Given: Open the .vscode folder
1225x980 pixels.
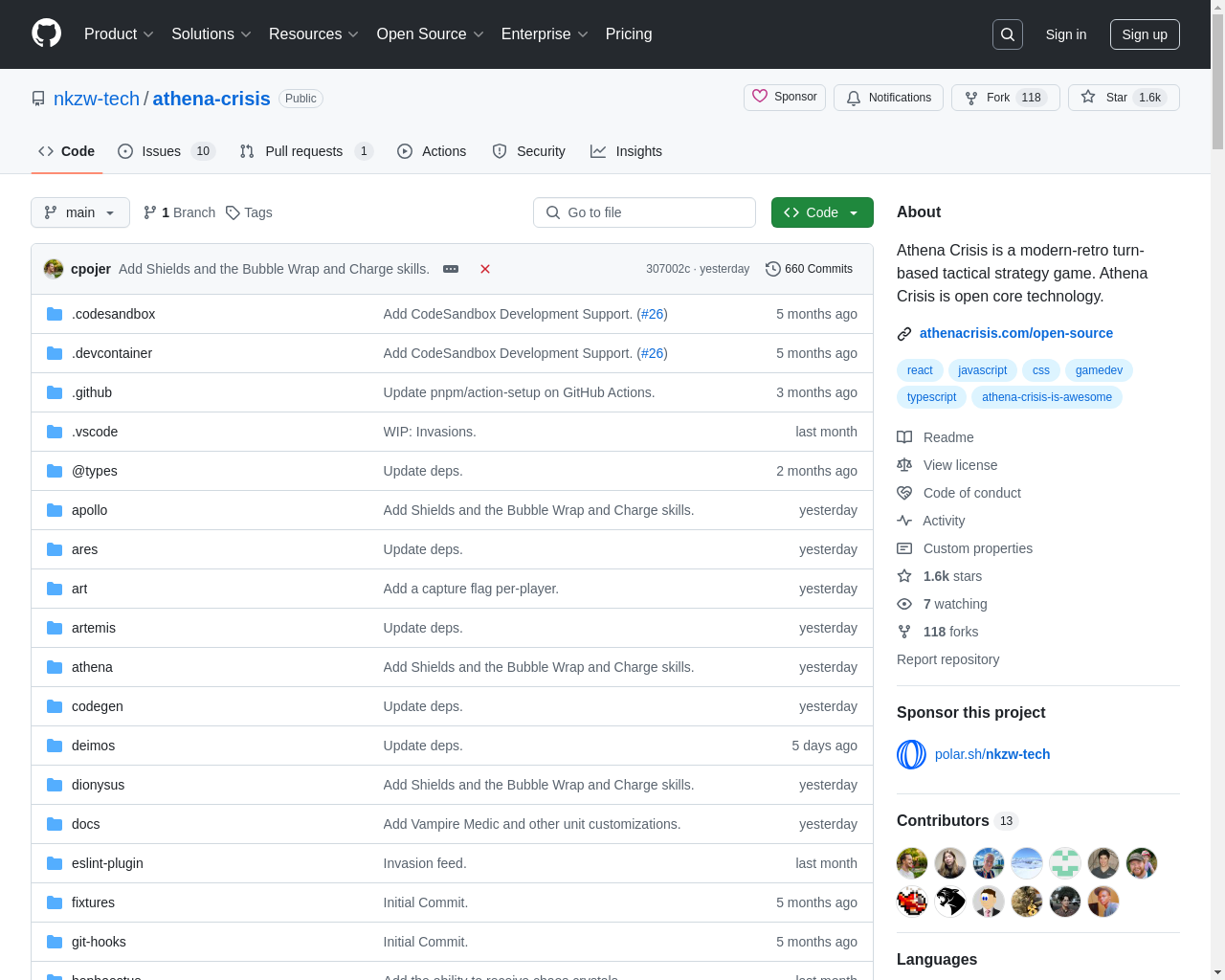Looking at the screenshot, I should (x=95, y=432).
